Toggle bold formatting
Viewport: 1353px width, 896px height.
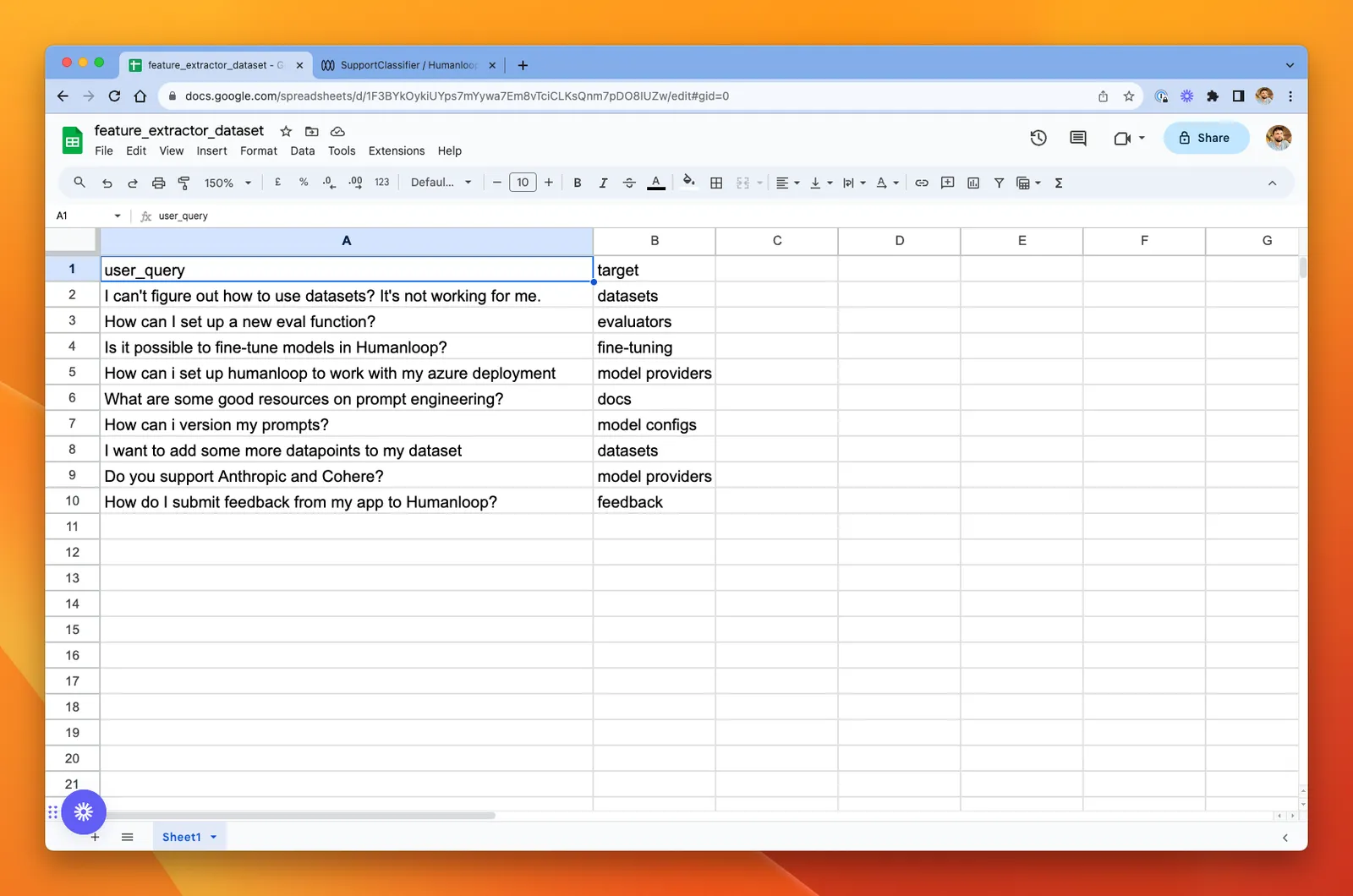point(578,183)
